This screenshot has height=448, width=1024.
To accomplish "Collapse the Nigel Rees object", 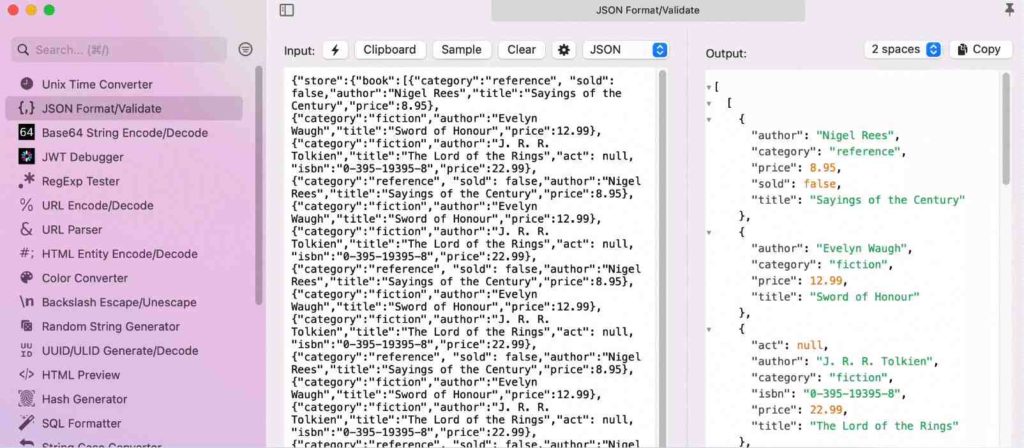I will [709, 120].
